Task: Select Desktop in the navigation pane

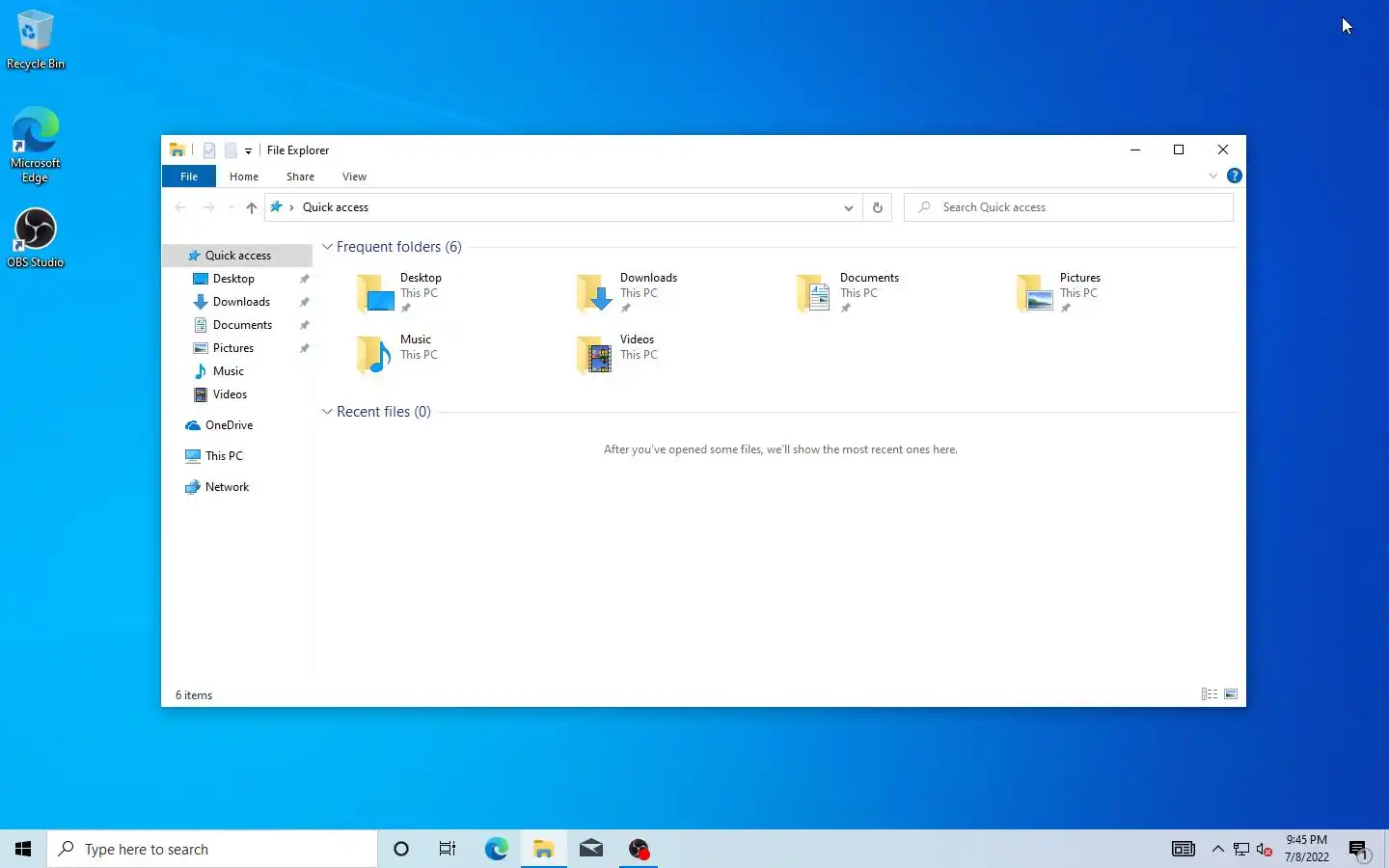Action: (233, 279)
